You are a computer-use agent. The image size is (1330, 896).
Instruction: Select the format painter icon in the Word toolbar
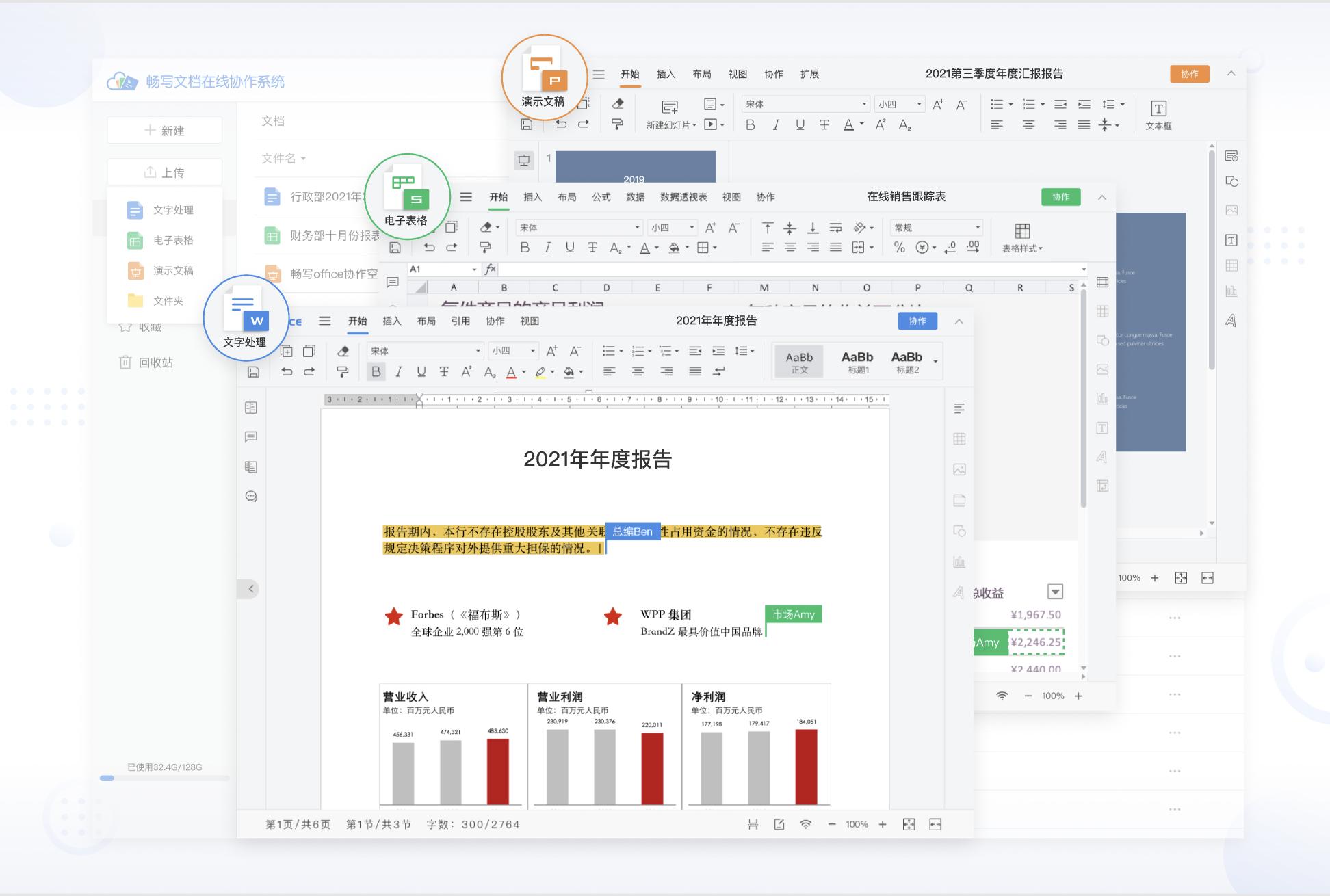[x=343, y=371]
